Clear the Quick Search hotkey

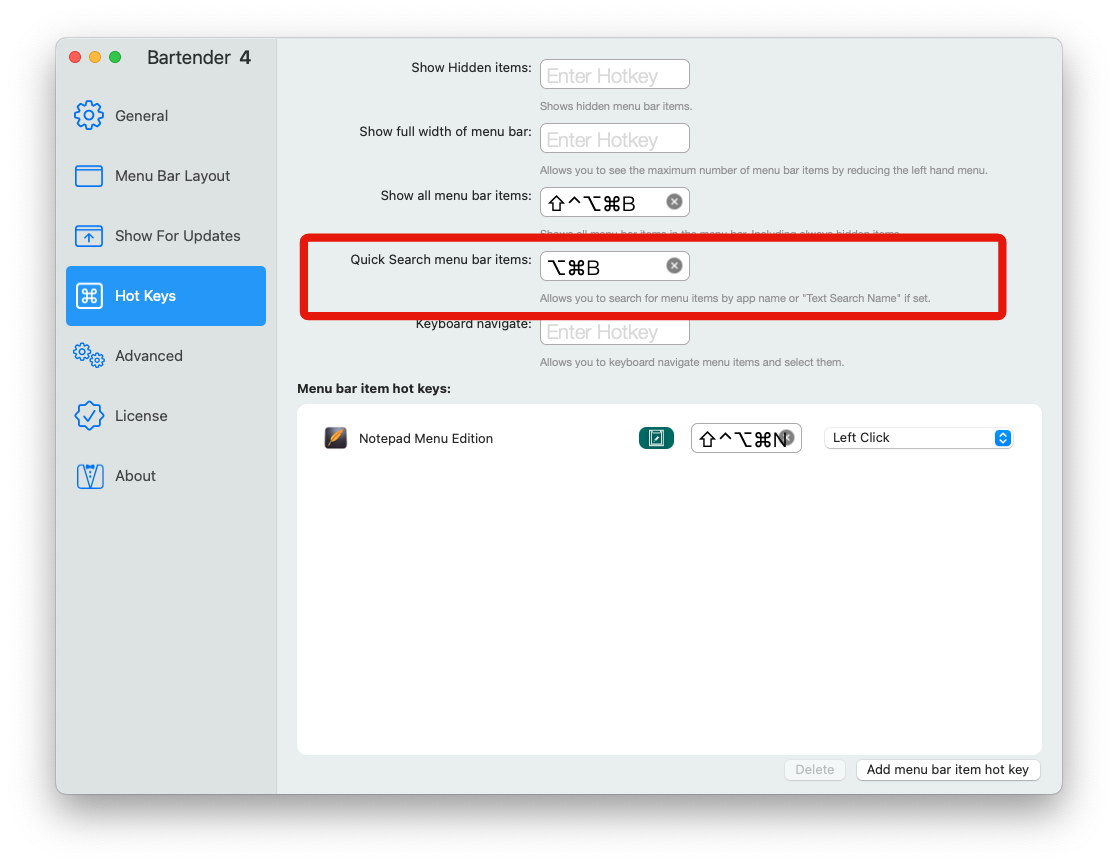coord(674,266)
